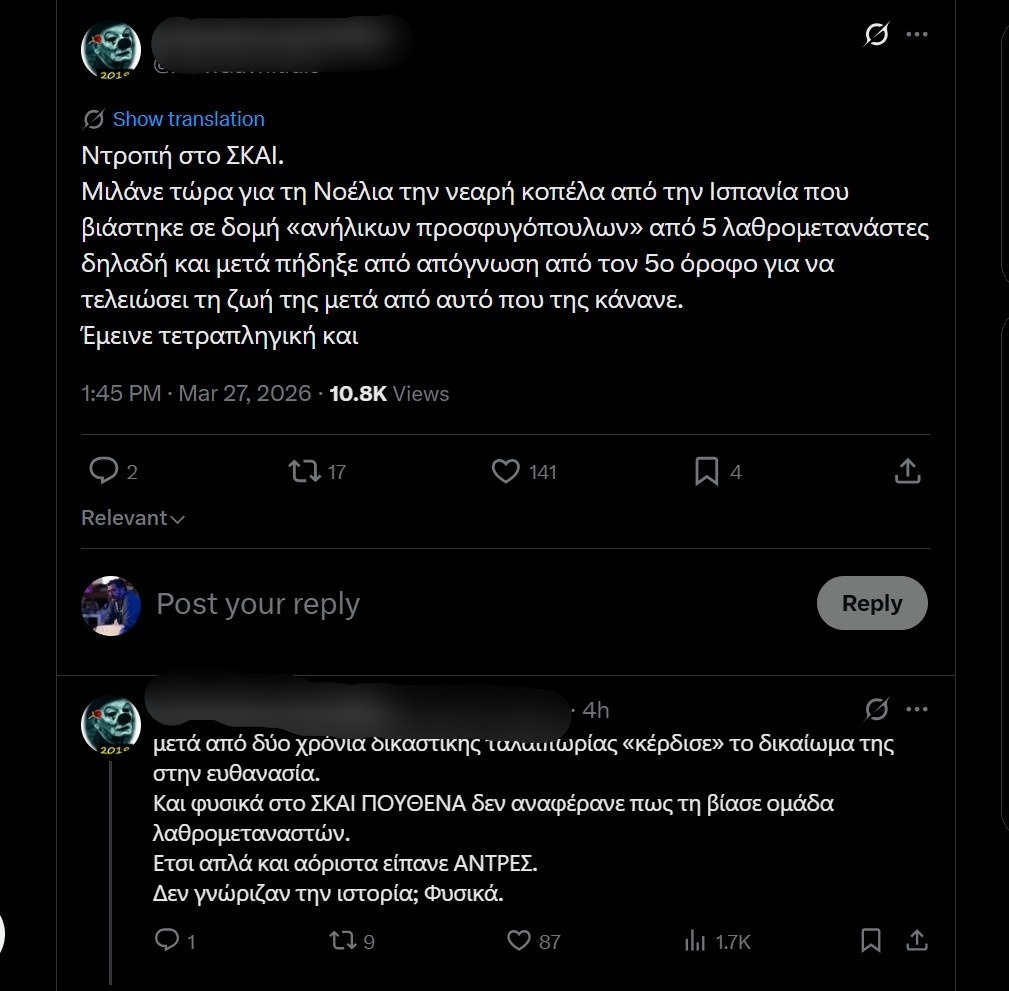Share the main post via share icon
Viewport: 1009px width, 991px height.
907,471
